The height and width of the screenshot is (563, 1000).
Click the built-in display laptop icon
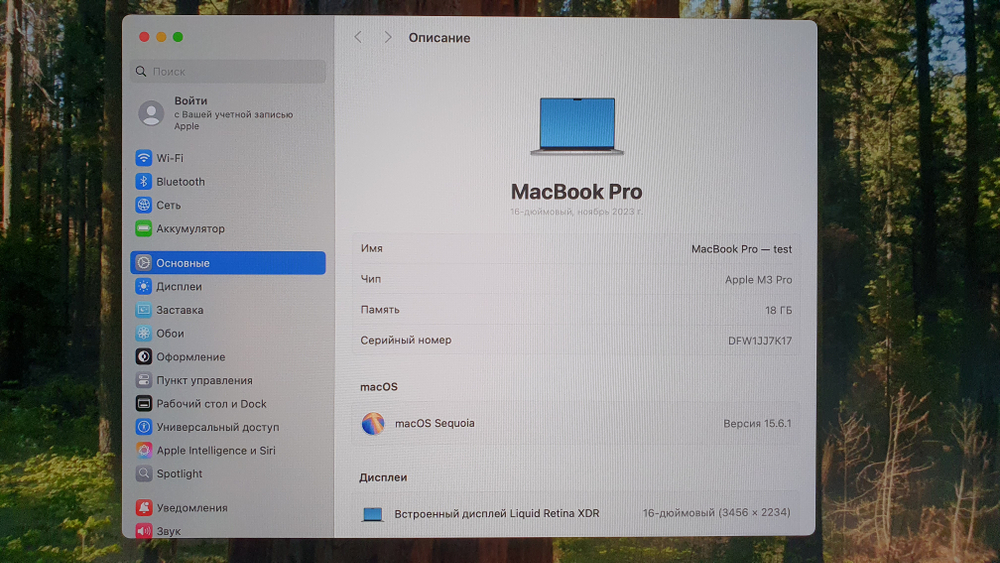(x=372, y=514)
